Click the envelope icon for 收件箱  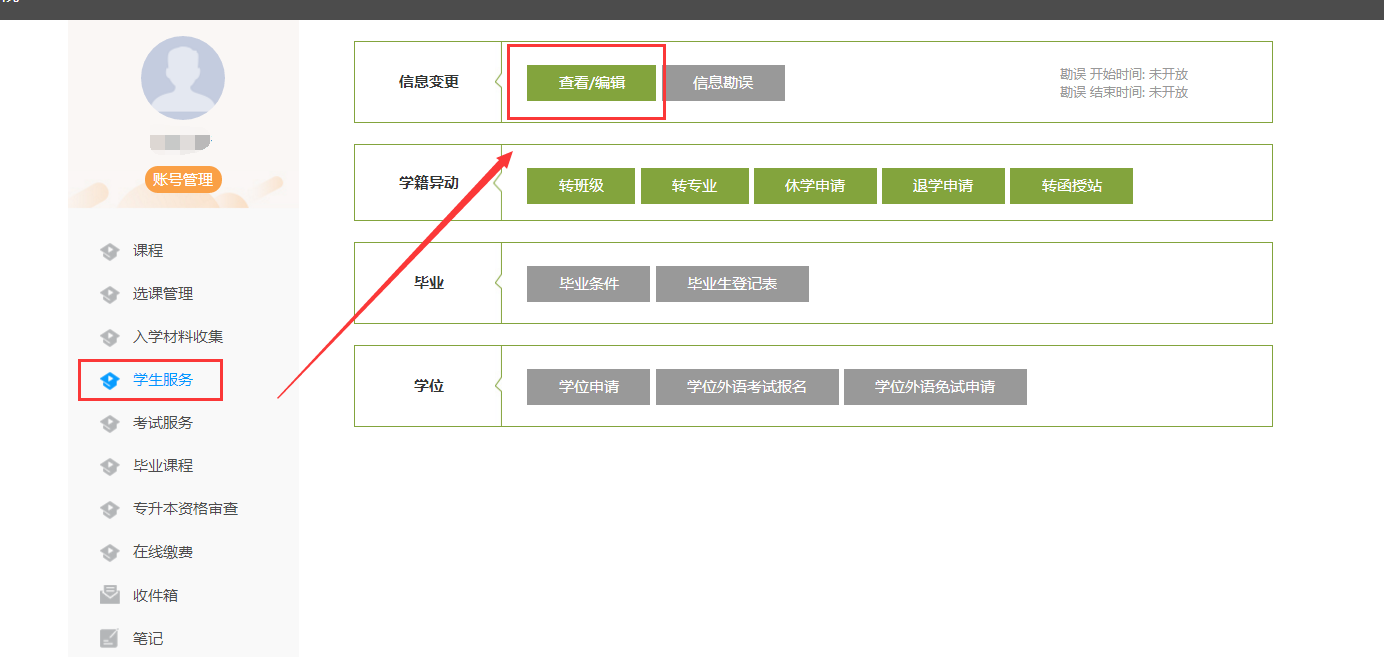pos(110,595)
